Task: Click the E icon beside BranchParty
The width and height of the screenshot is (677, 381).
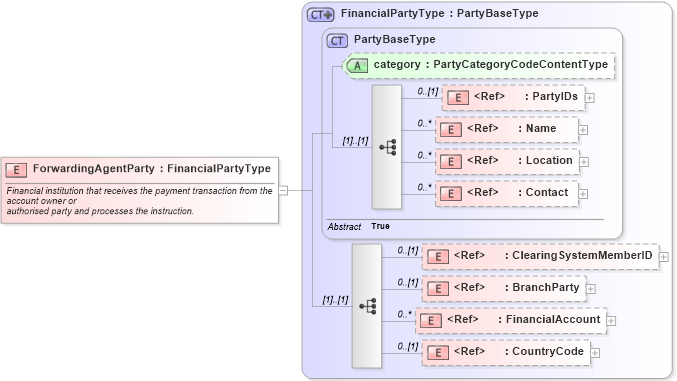Action: (438, 289)
